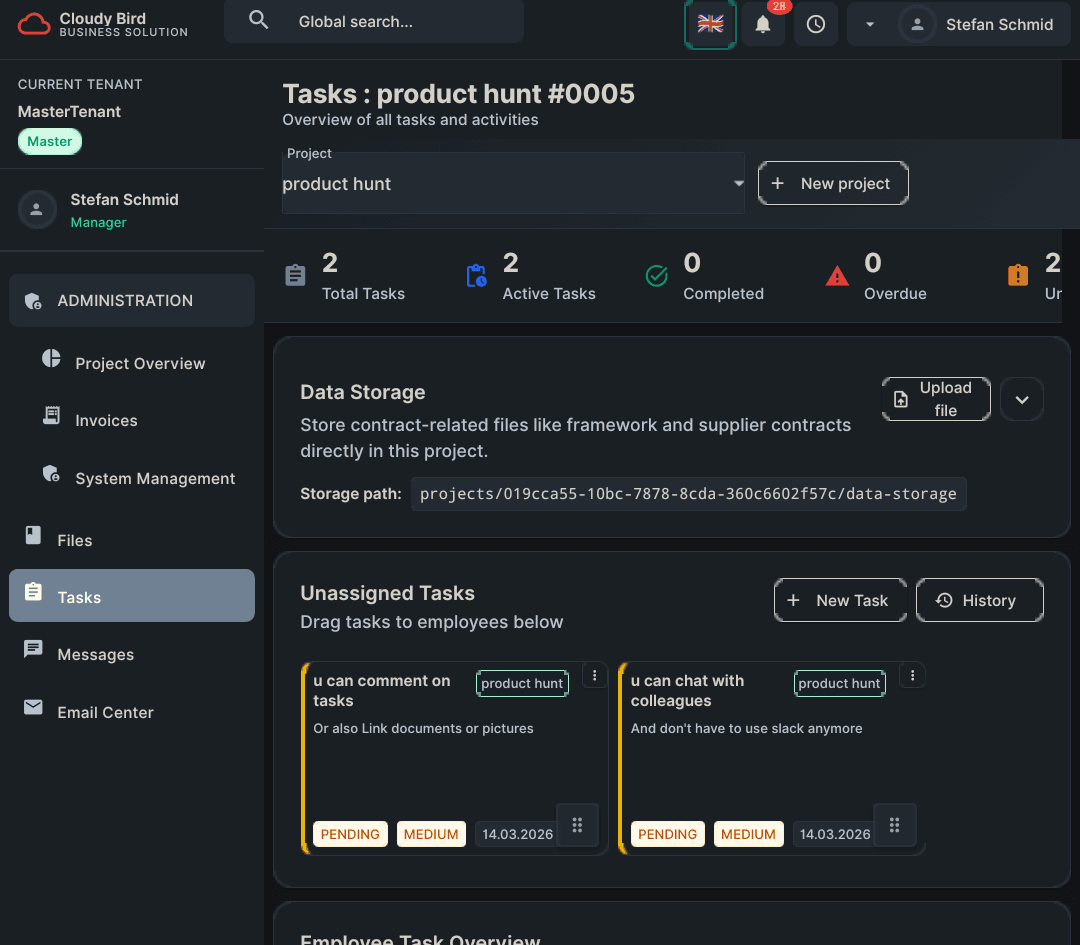This screenshot has height=945, width=1080.
Task: Click the clock/history icon in the top bar
Action: coord(816,23)
